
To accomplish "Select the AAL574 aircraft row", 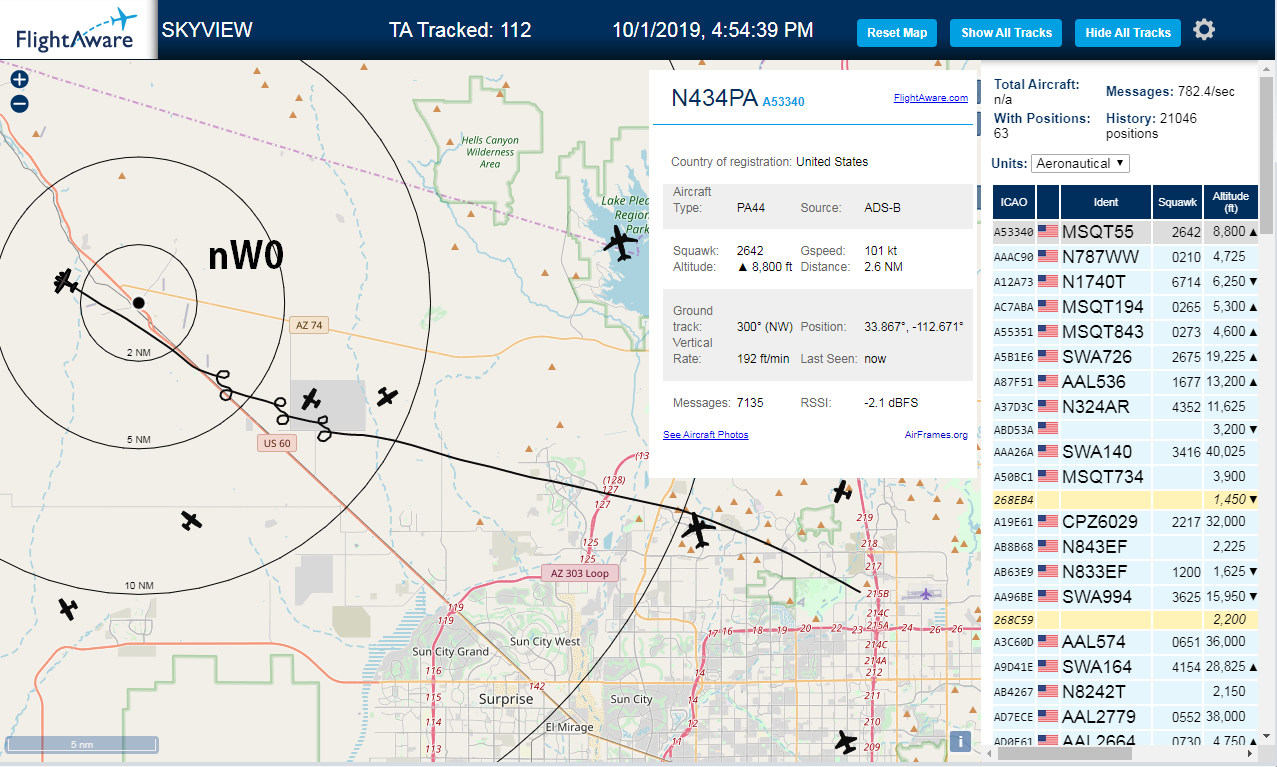I will coord(1126,641).
